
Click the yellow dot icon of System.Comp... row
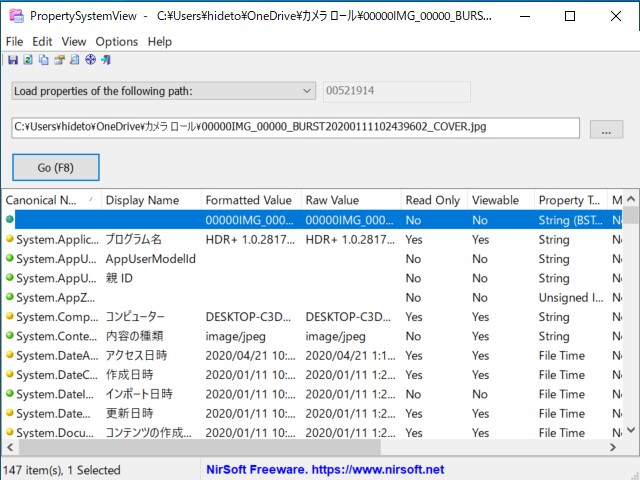click(10, 316)
